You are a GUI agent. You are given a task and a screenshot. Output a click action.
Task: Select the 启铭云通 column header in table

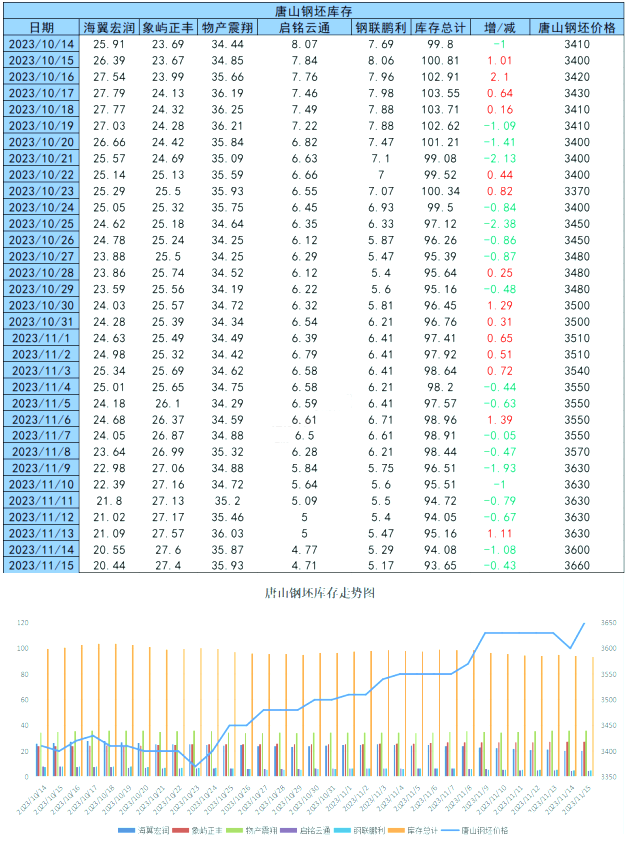(304, 28)
